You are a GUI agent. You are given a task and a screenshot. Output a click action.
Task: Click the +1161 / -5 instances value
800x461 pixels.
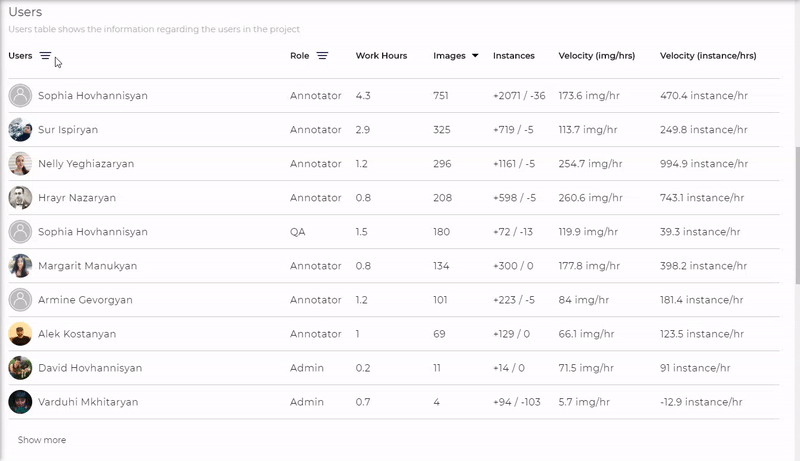tap(514, 164)
